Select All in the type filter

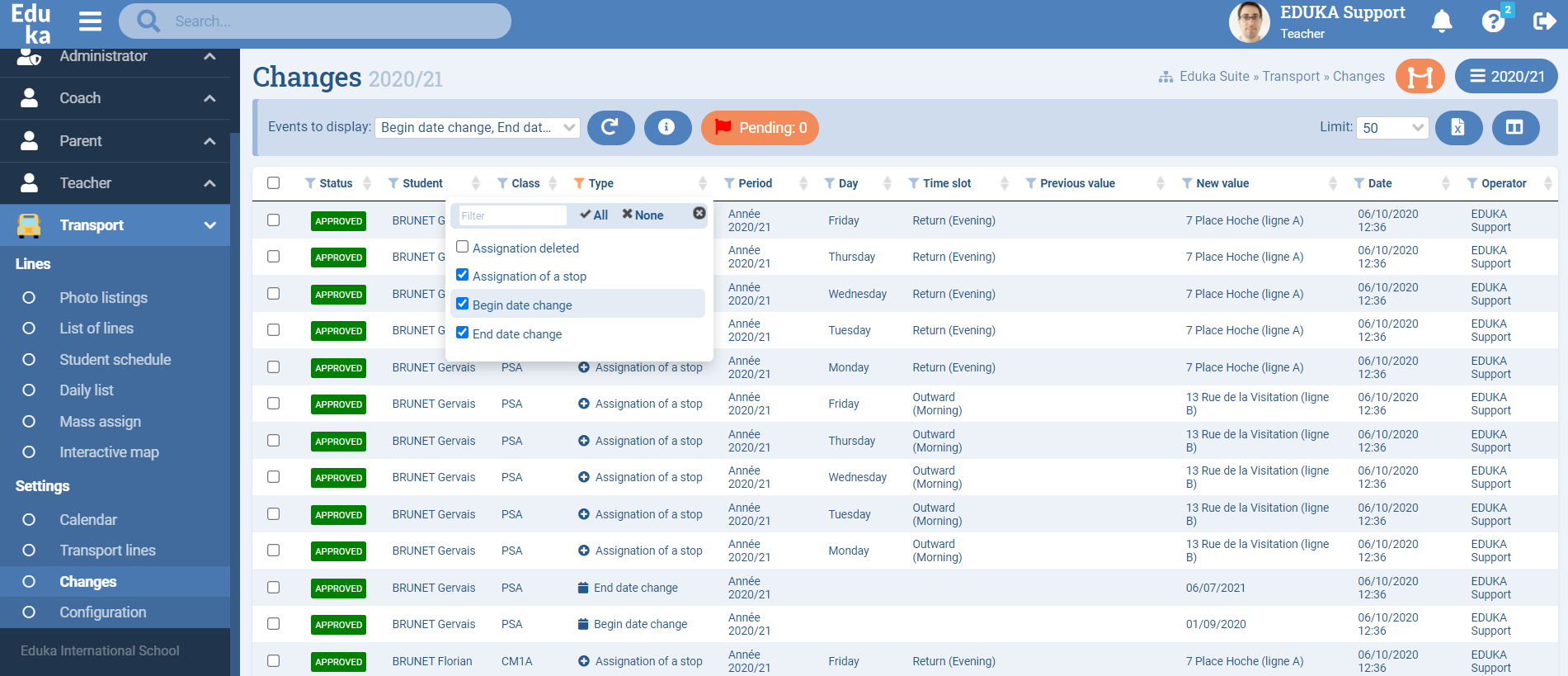594,215
